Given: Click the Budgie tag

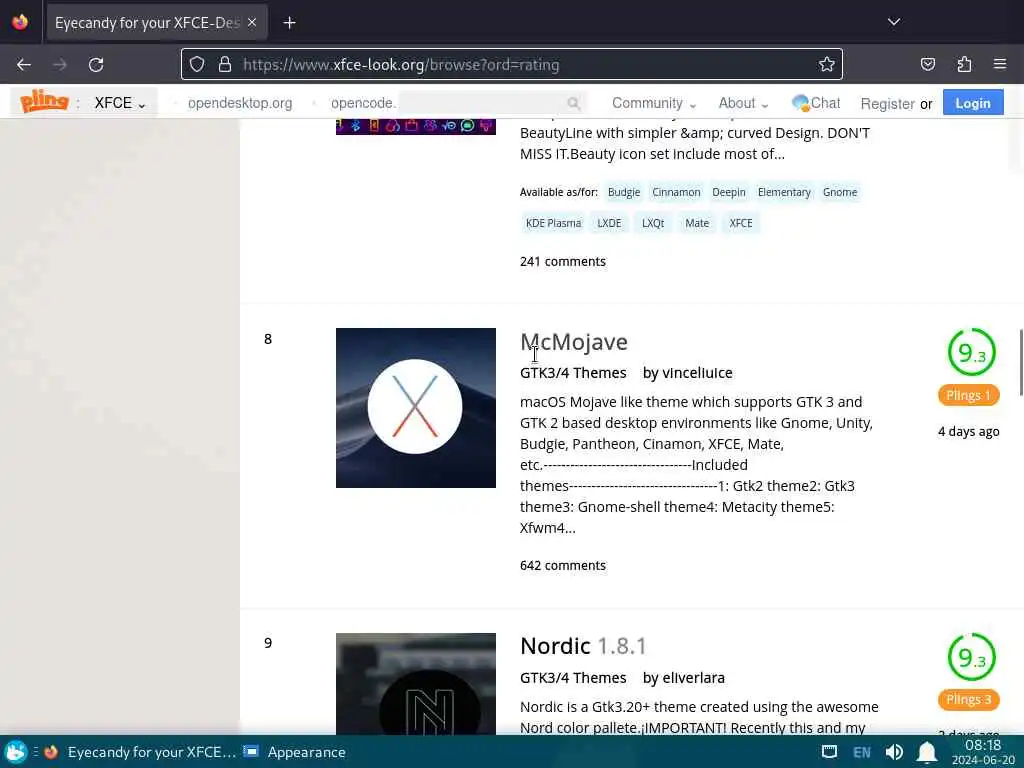Looking at the screenshot, I should pyautogui.click(x=624, y=192).
